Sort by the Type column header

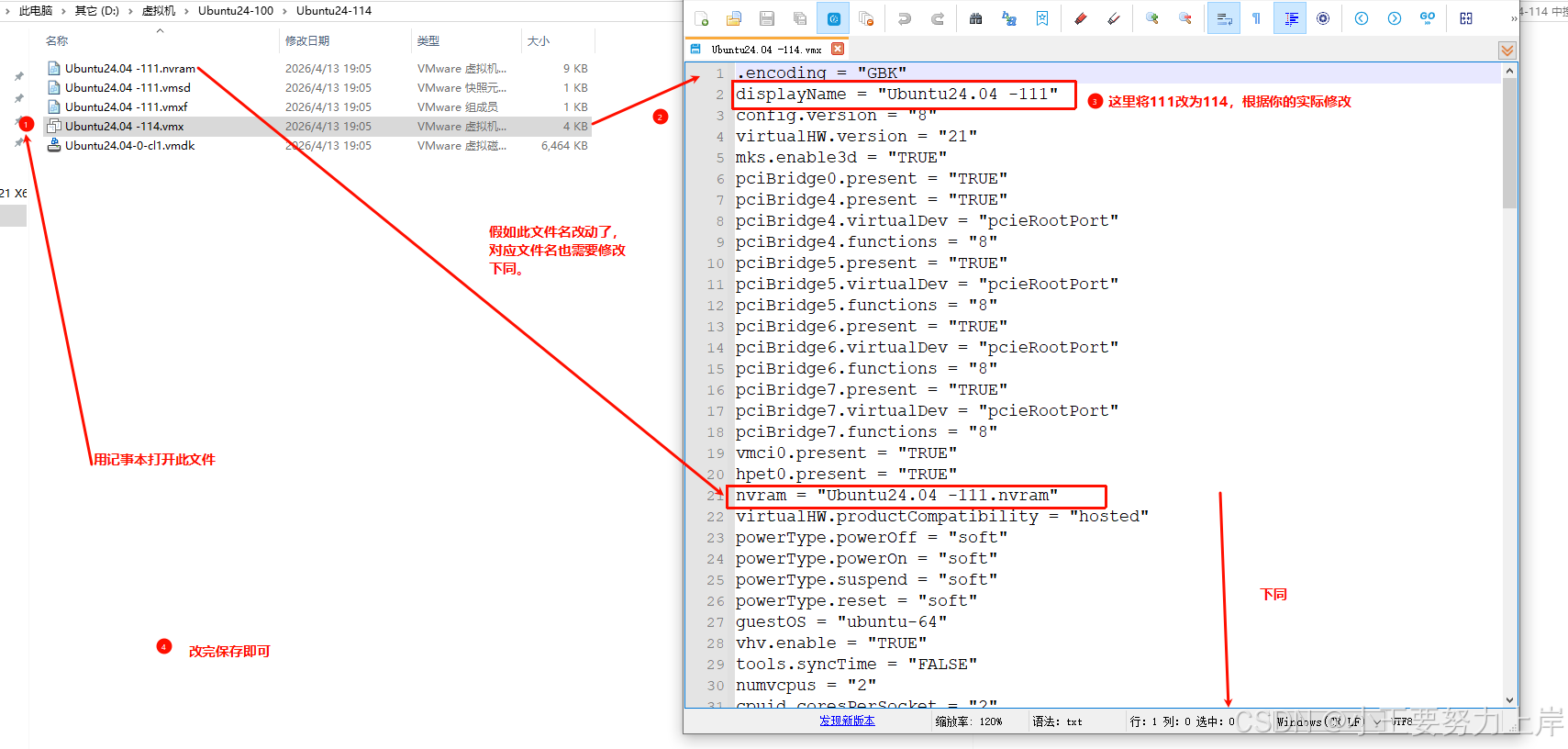pos(428,41)
